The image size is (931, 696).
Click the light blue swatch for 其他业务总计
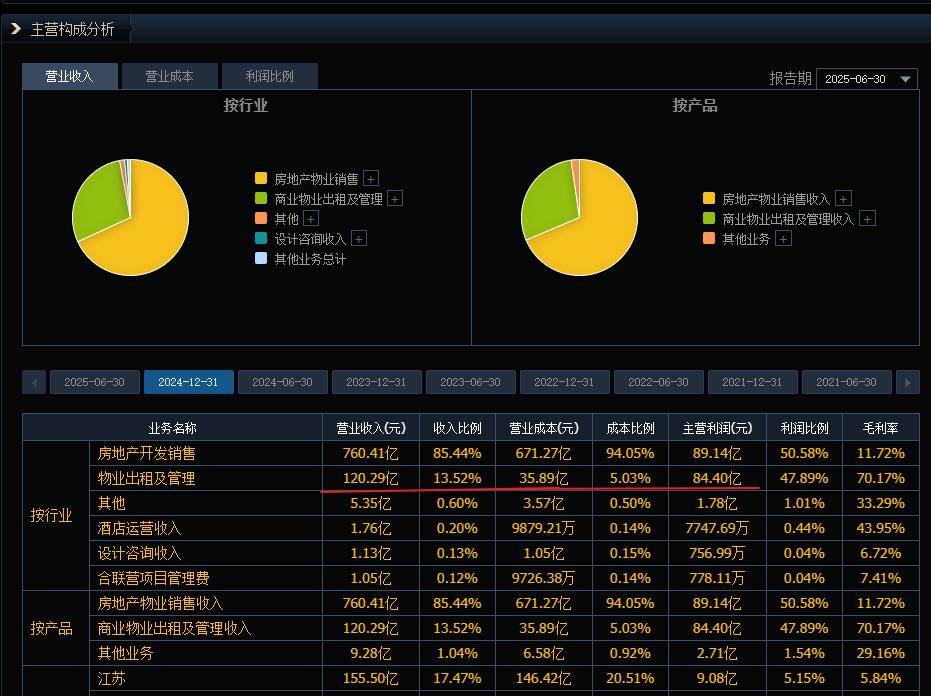coord(261,258)
